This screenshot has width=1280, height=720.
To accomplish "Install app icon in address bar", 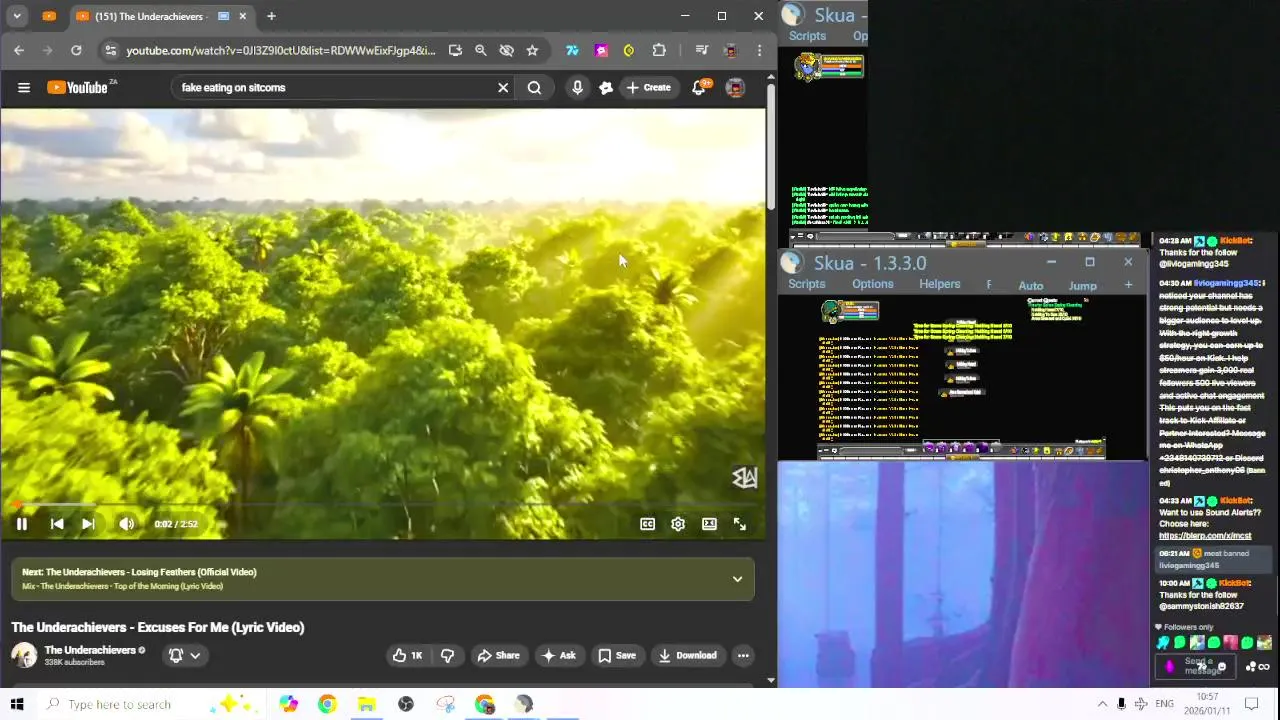I will 455,50.
